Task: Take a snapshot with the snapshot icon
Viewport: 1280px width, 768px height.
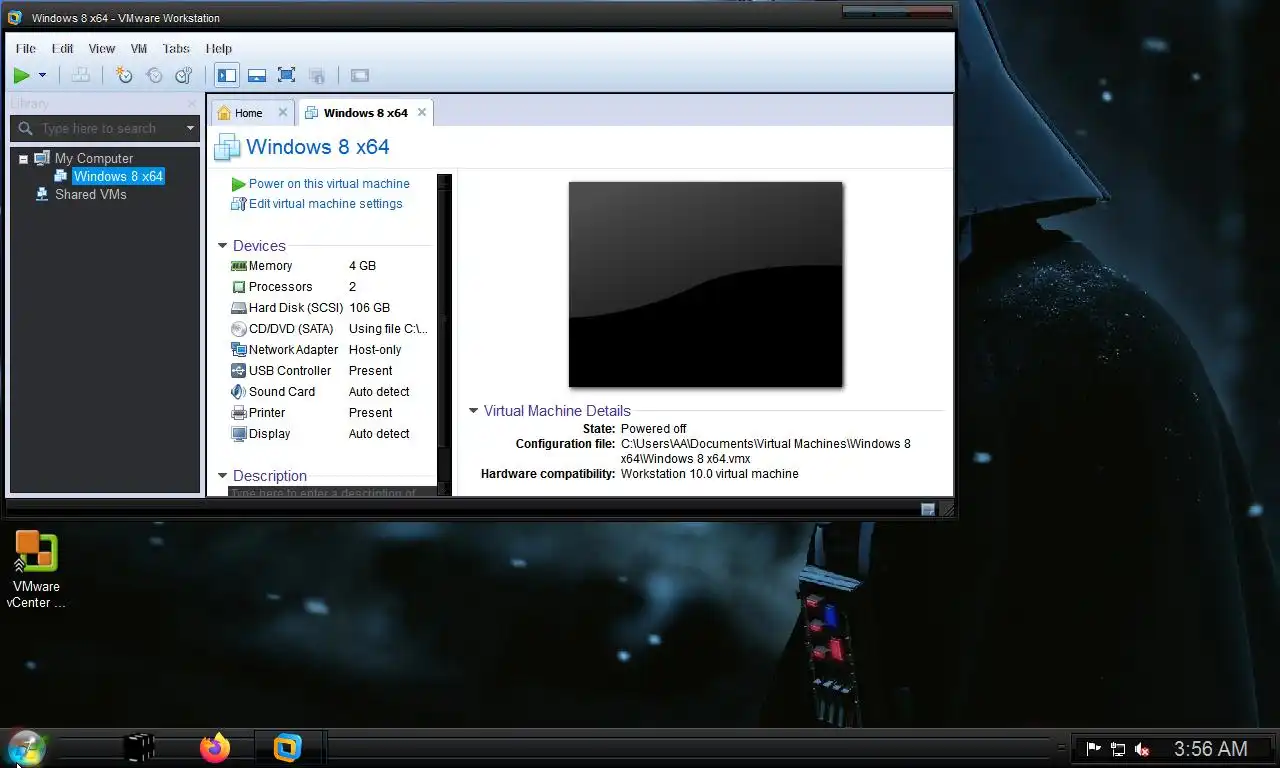Action: [124, 75]
